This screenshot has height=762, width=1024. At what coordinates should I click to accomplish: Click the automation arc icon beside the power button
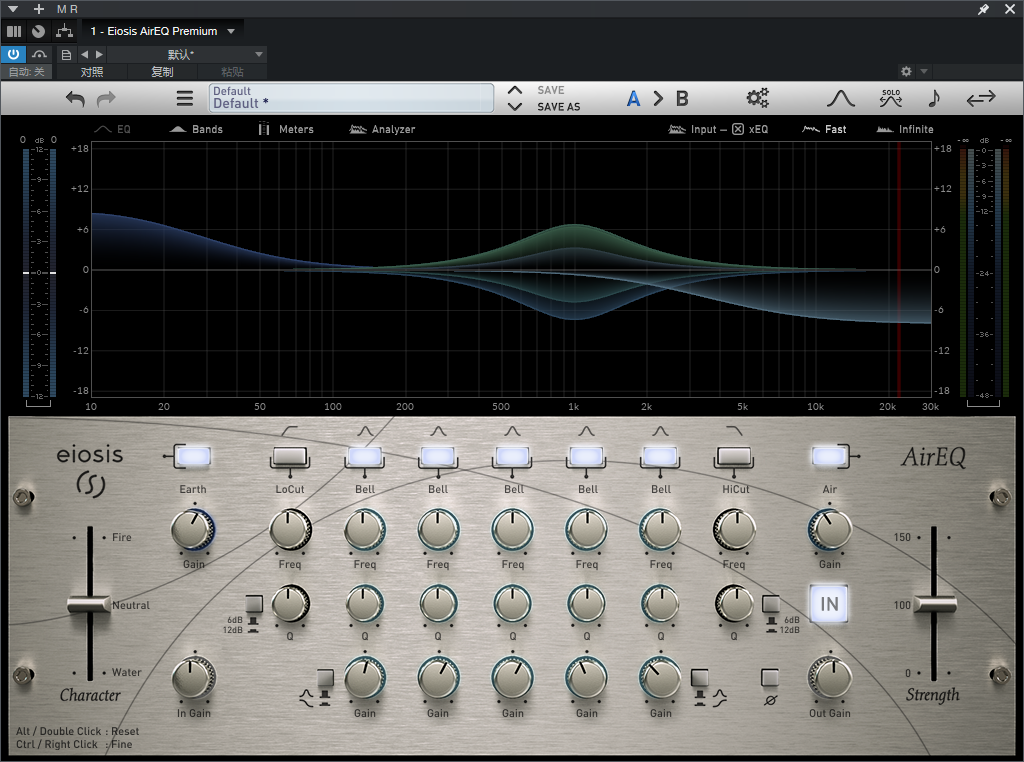click(x=40, y=54)
